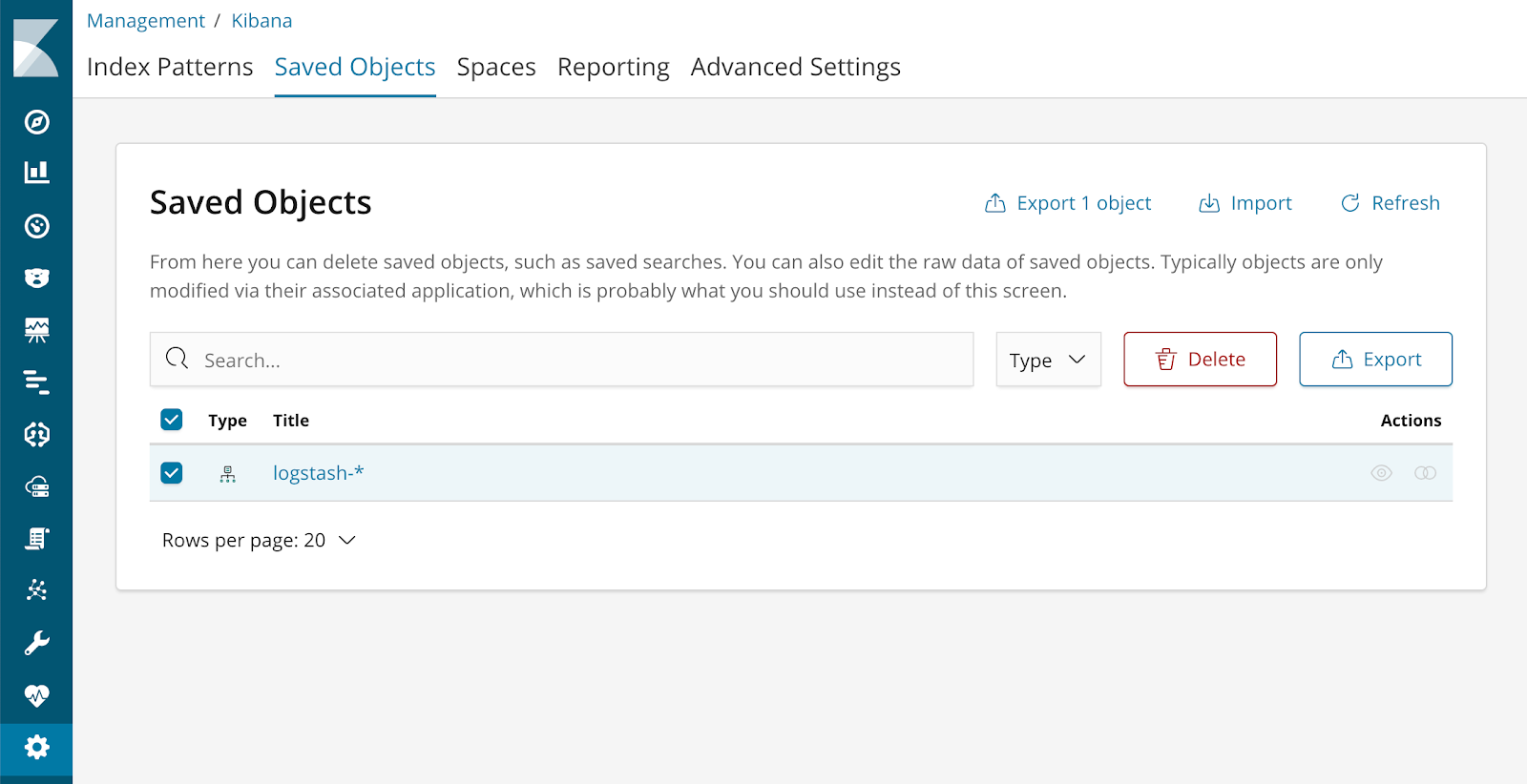The width and height of the screenshot is (1527, 784).
Task: Click the Import button
Action: pyautogui.click(x=1245, y=203)
